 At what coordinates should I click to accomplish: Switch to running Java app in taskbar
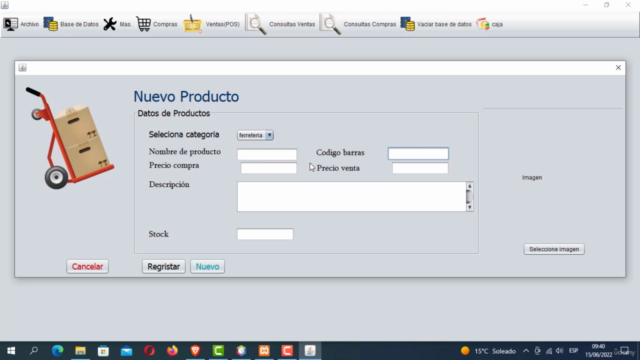(x=310, y=351)
